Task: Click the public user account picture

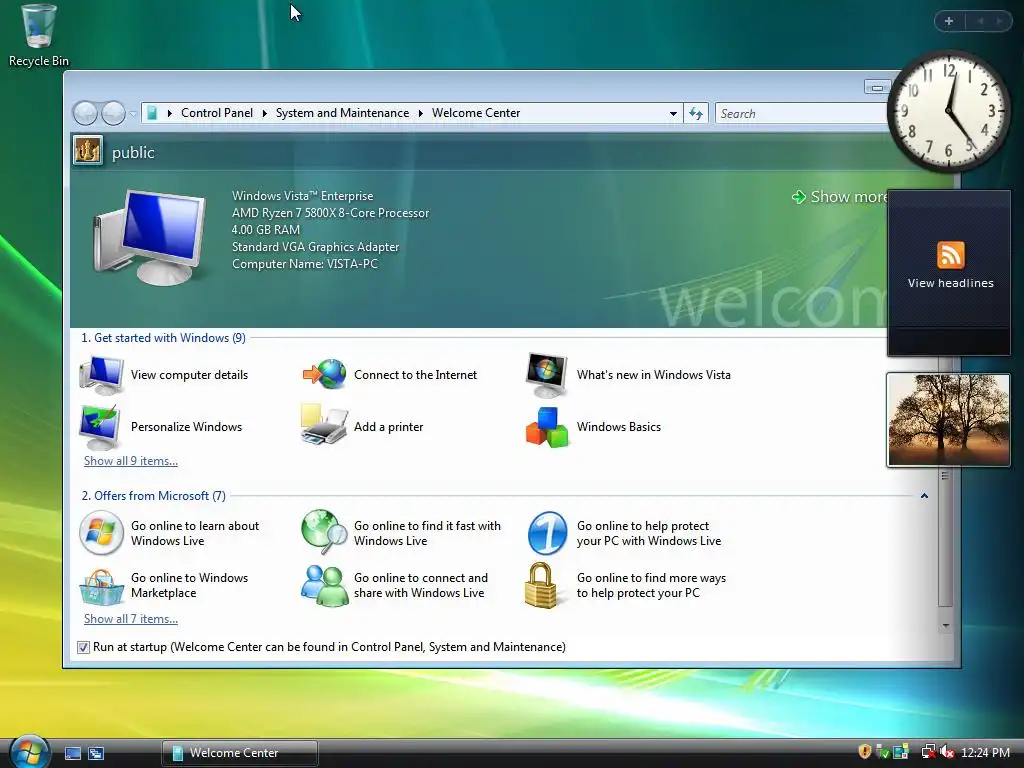Action: (88, 151)
